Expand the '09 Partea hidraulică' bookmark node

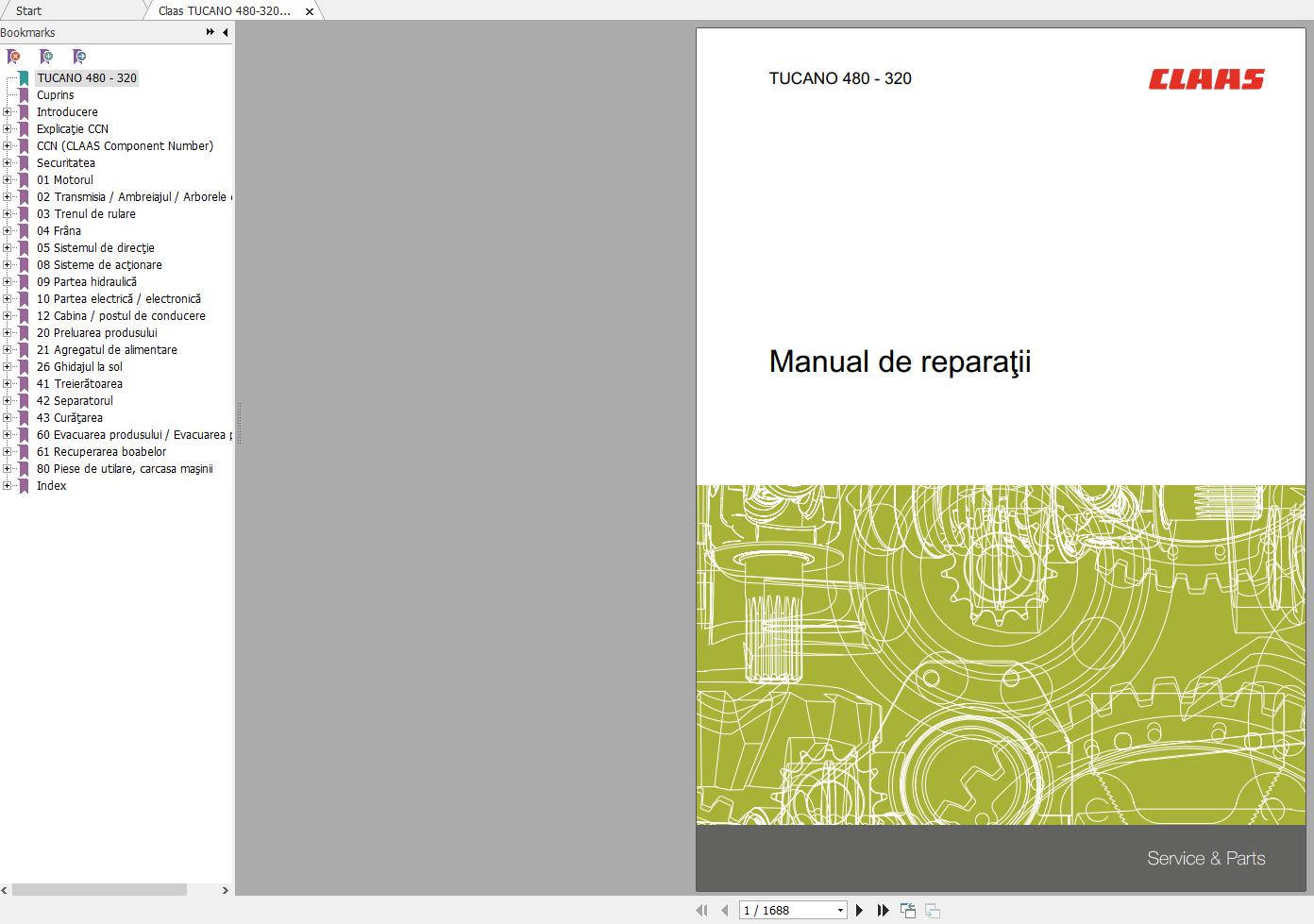tap(8, 281)
